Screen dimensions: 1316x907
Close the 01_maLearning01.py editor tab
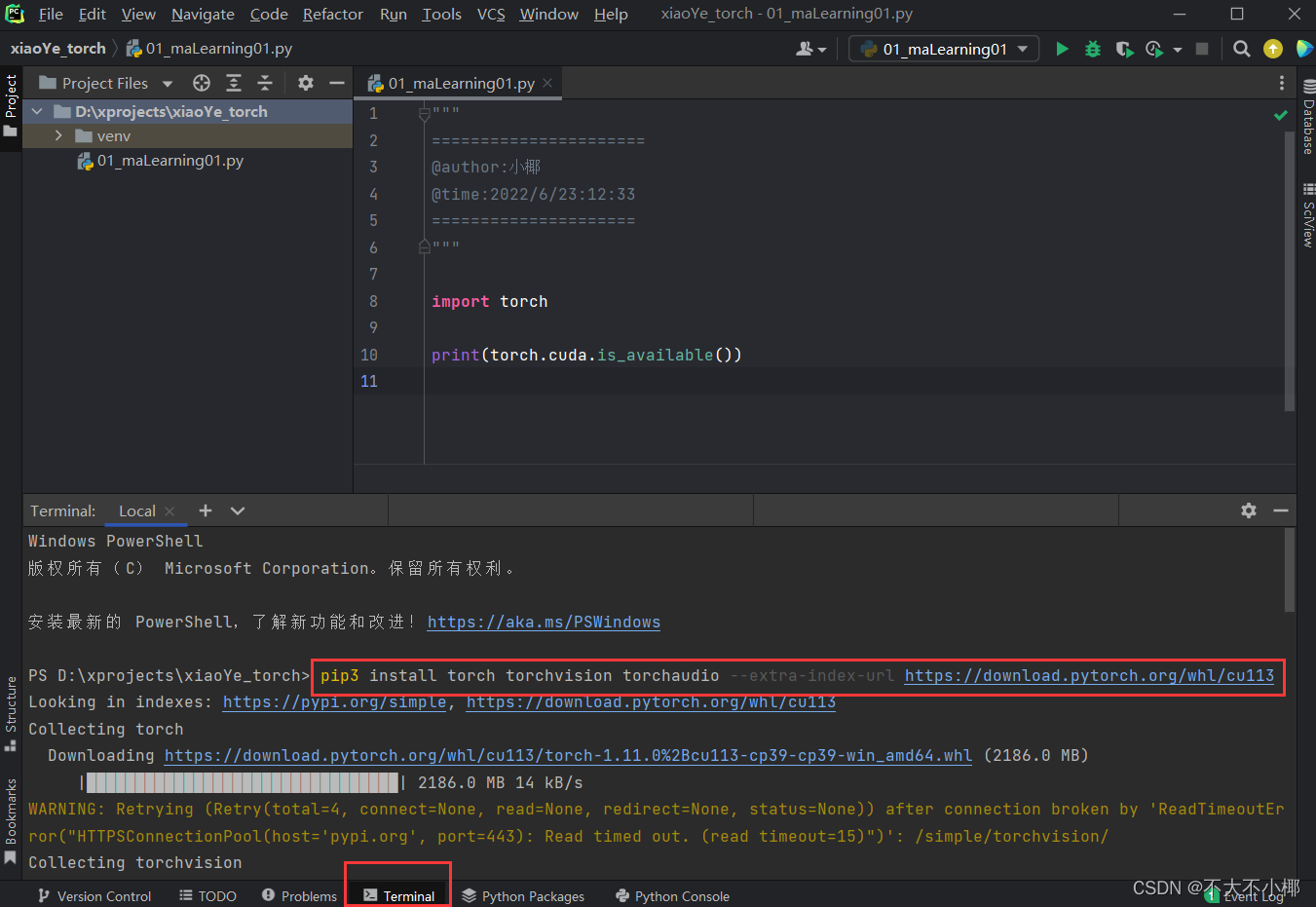tap(547, 83)
